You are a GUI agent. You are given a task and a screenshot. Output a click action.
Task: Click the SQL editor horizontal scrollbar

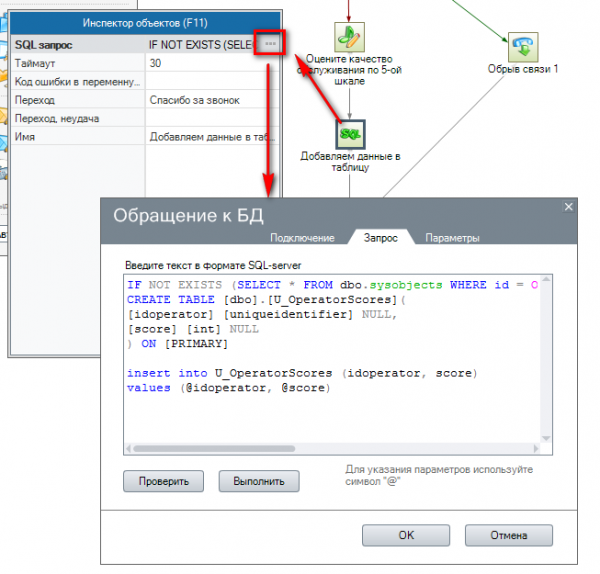(x=330, y=449)
